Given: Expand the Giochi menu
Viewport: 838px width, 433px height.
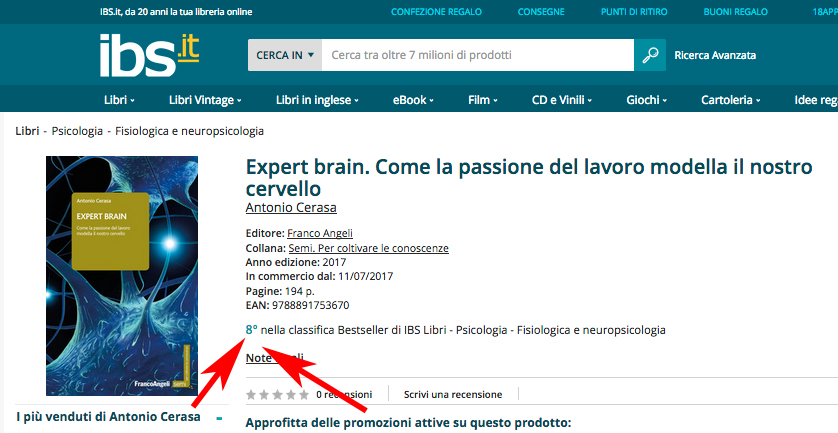Looking at the screenshot, I should (647, 100).
